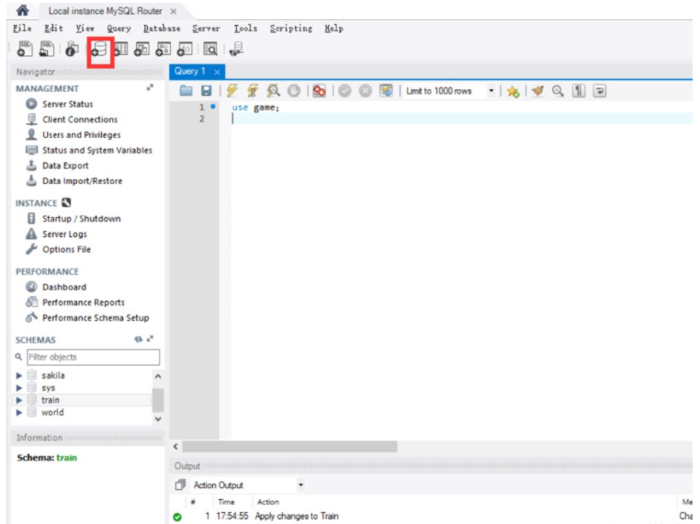Screen dimensions: 700x524
Task: Open the Action Output dropdown
Action: (301, 485)
